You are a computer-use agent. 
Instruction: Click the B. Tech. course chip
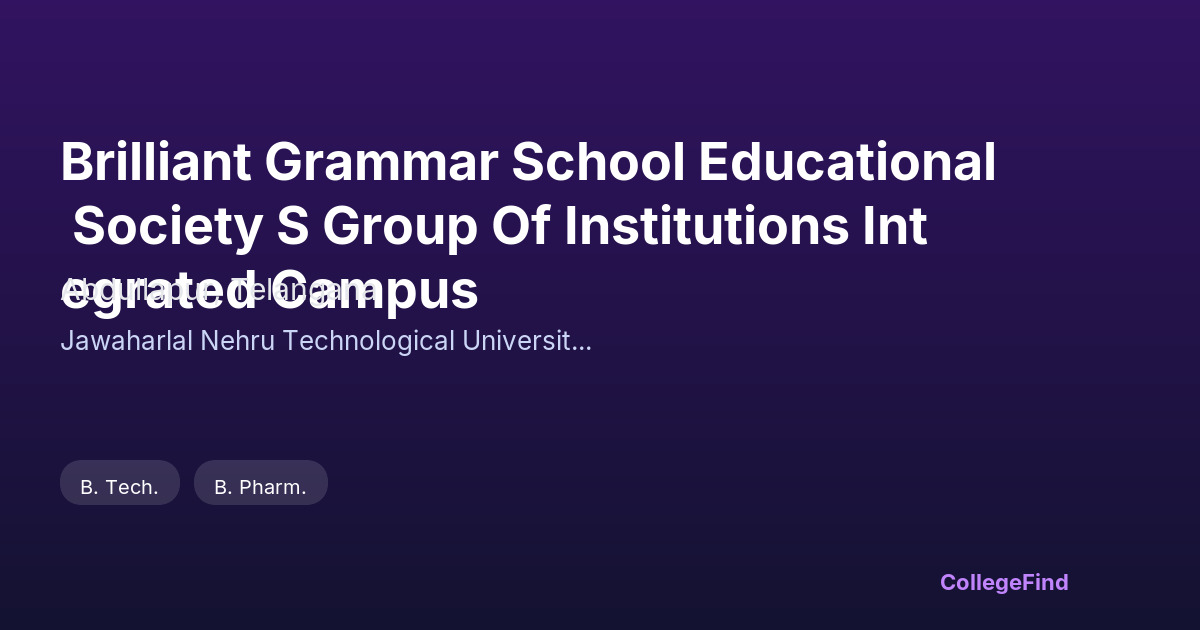pos(120,487)
